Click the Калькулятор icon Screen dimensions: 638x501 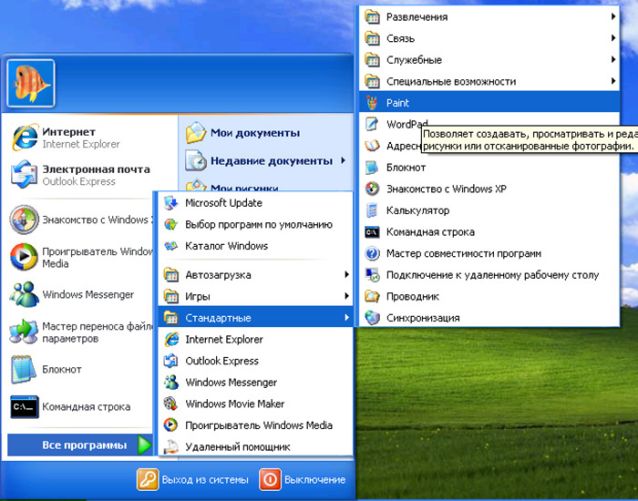click(x=371, y=210)
